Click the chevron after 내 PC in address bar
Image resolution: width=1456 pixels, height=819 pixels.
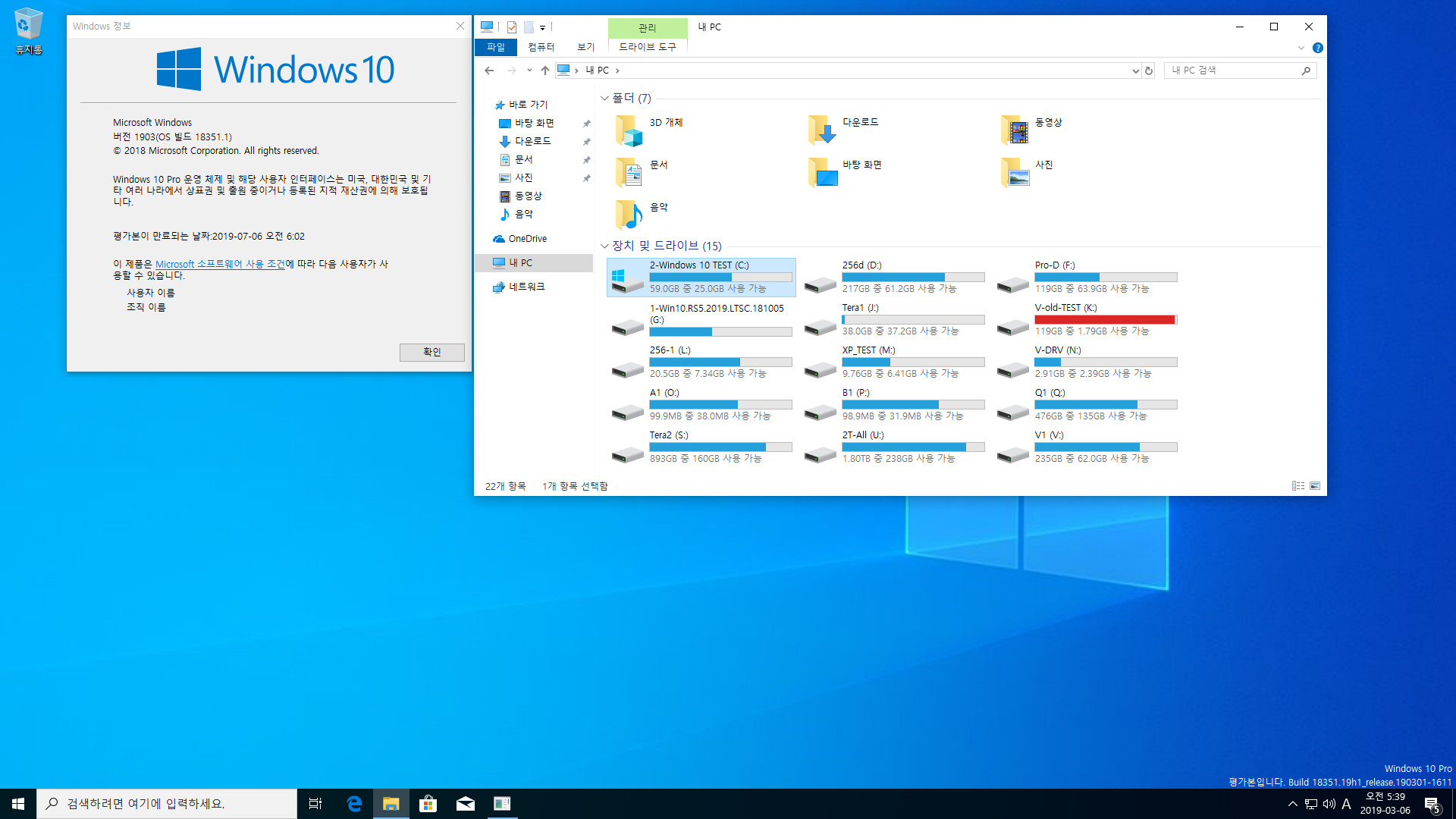click(x=618, y=71)
